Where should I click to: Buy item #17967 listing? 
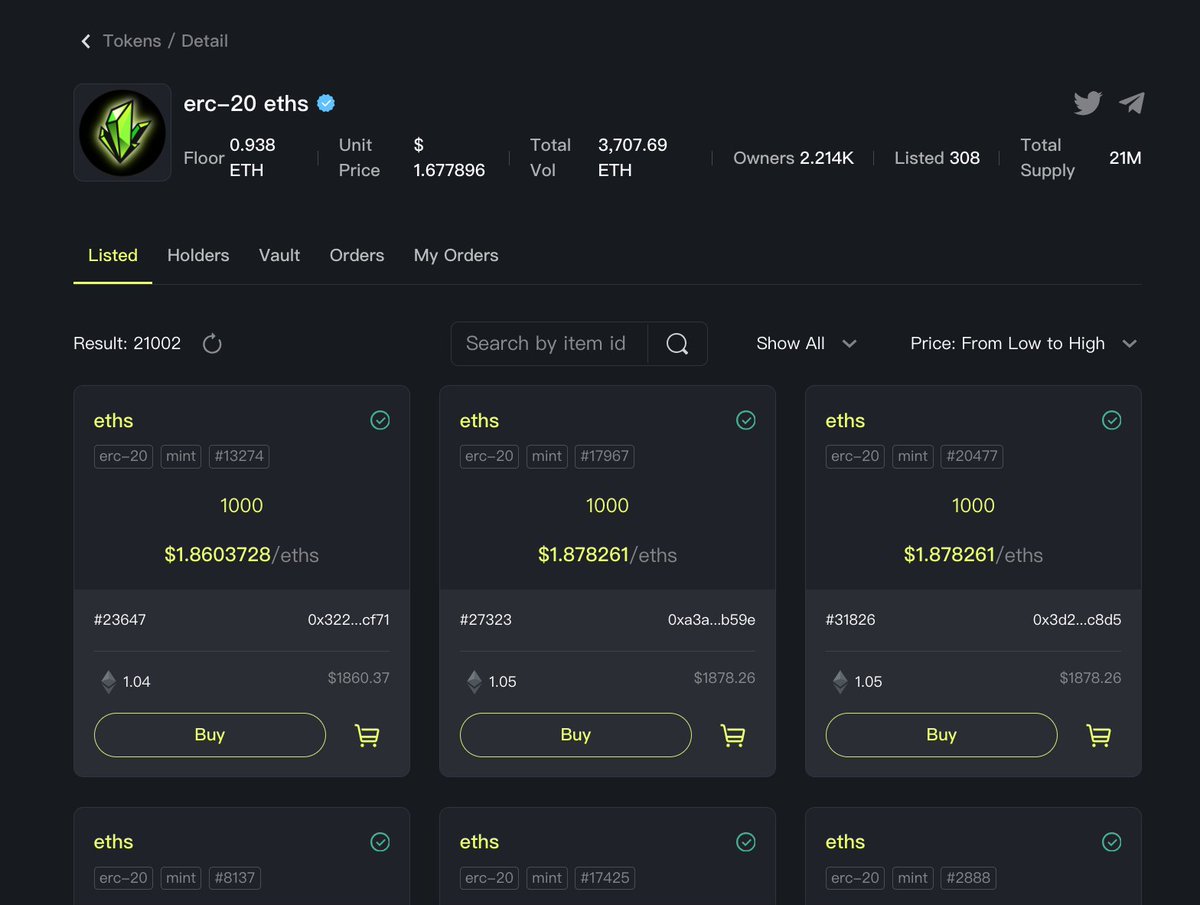[x=576, y=735]
